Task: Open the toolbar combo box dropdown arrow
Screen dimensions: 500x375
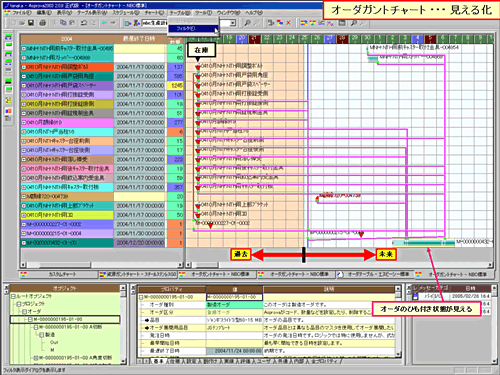Action: (x=233, y=23)
